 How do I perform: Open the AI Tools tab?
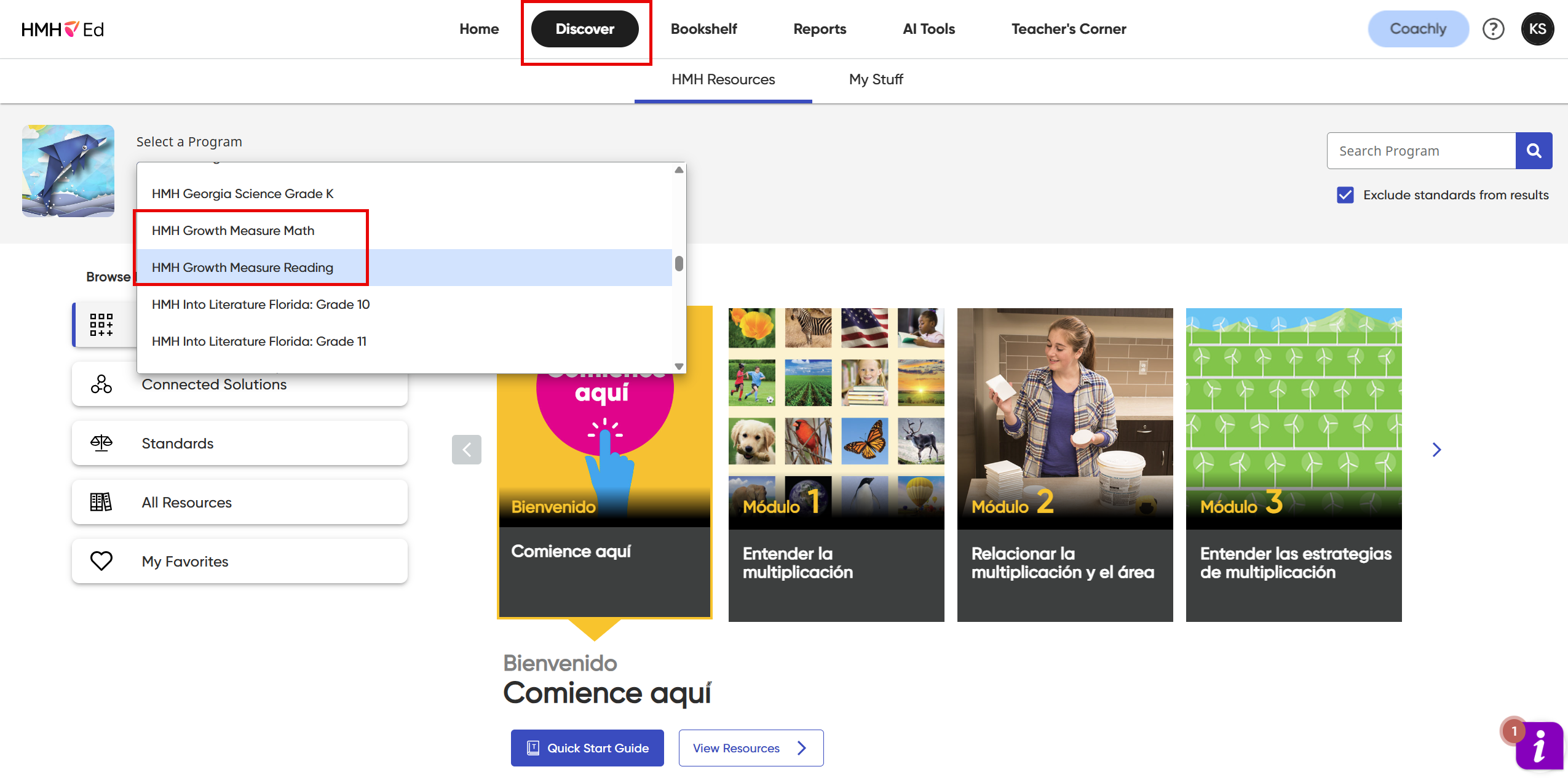point(929,29)
